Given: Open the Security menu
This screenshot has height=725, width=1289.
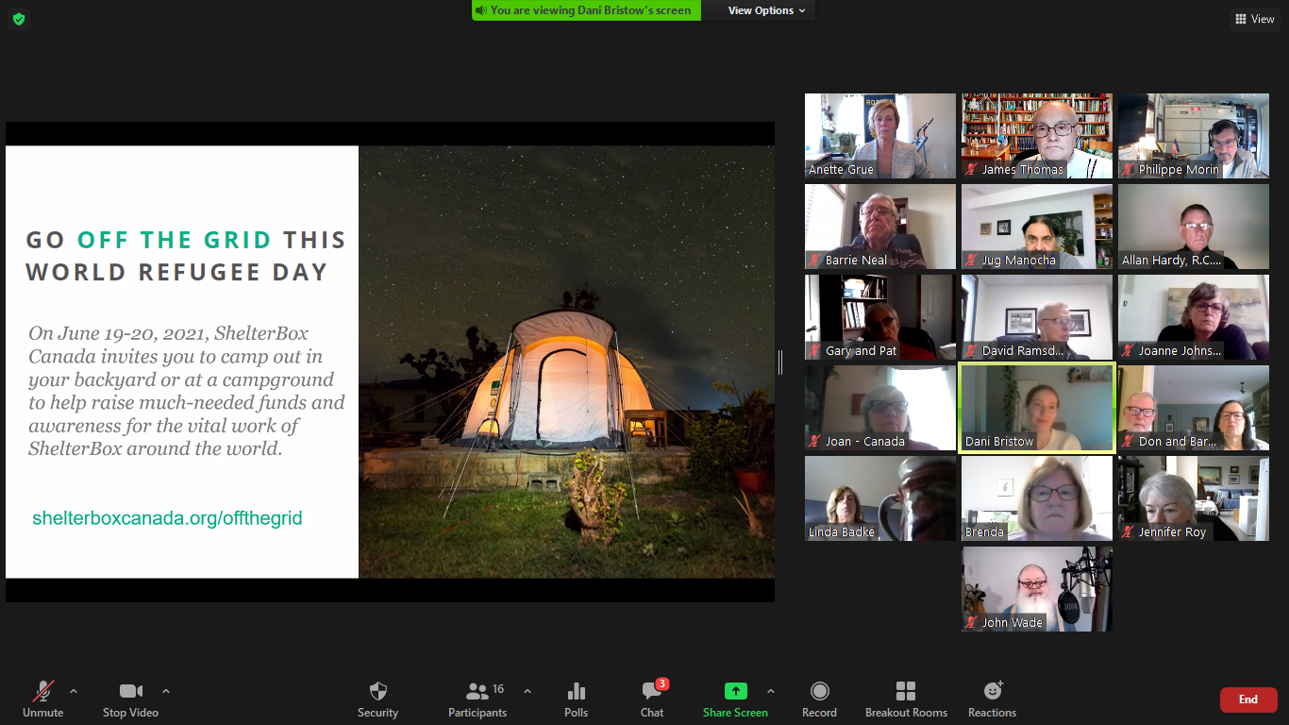Looking at the screenshot, I should click(x=378, y=699).
